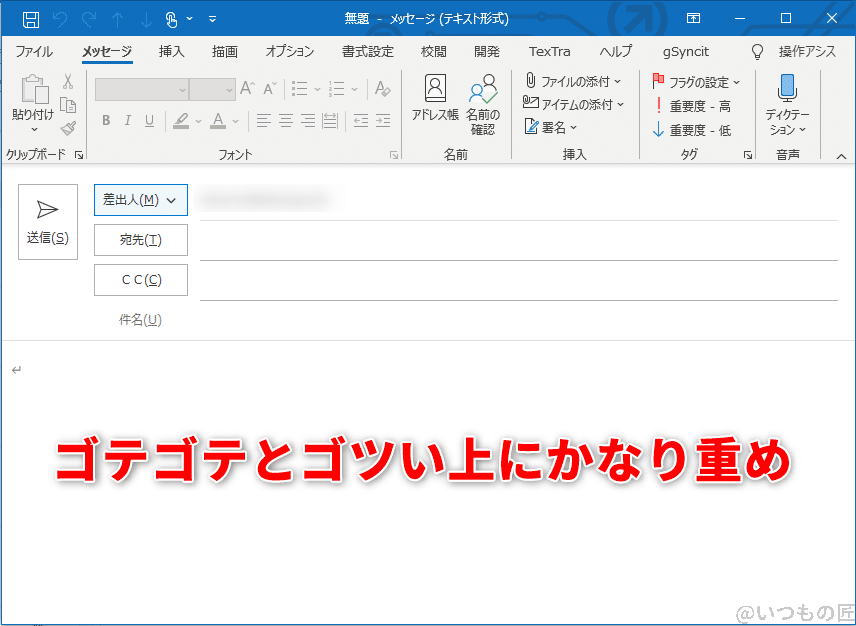This screenshot has height=626, width=856.
Task: Open the TexTra ribbon tab
Action: [549, 51]
